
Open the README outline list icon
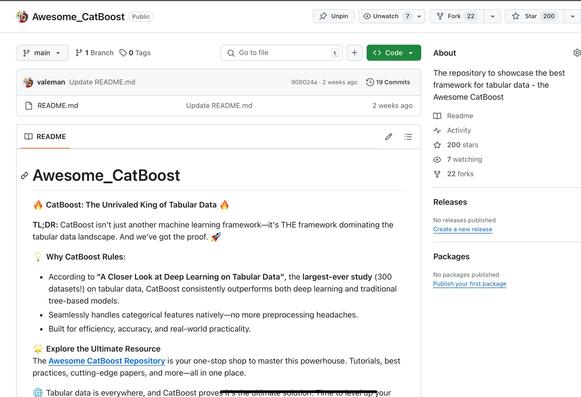(408, 137)
